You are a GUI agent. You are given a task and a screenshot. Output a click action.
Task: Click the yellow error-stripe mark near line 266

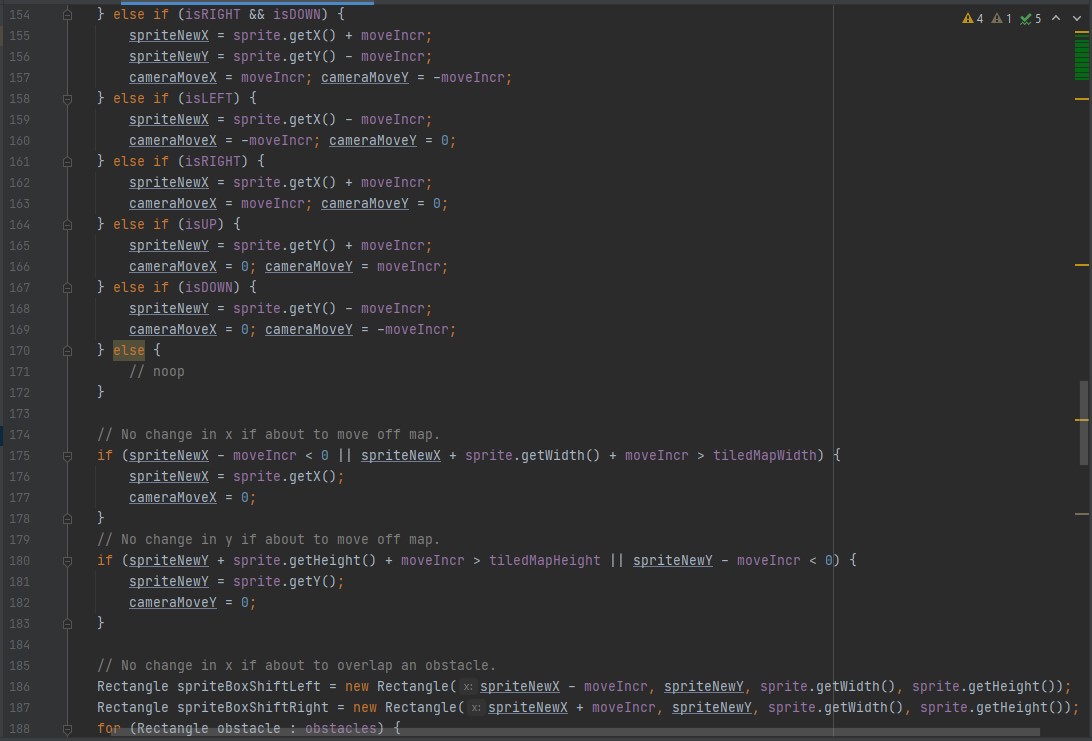(x=1083, y=266)
